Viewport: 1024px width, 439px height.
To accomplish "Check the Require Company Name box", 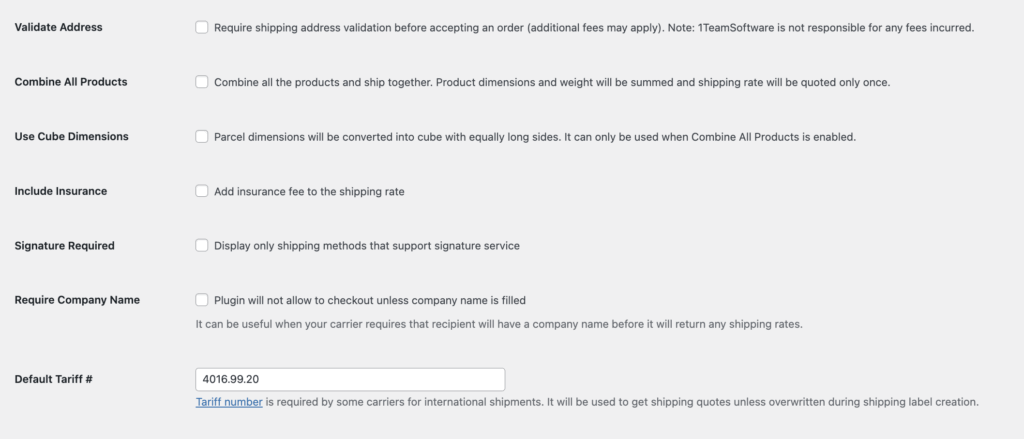I will pos(202,299).
